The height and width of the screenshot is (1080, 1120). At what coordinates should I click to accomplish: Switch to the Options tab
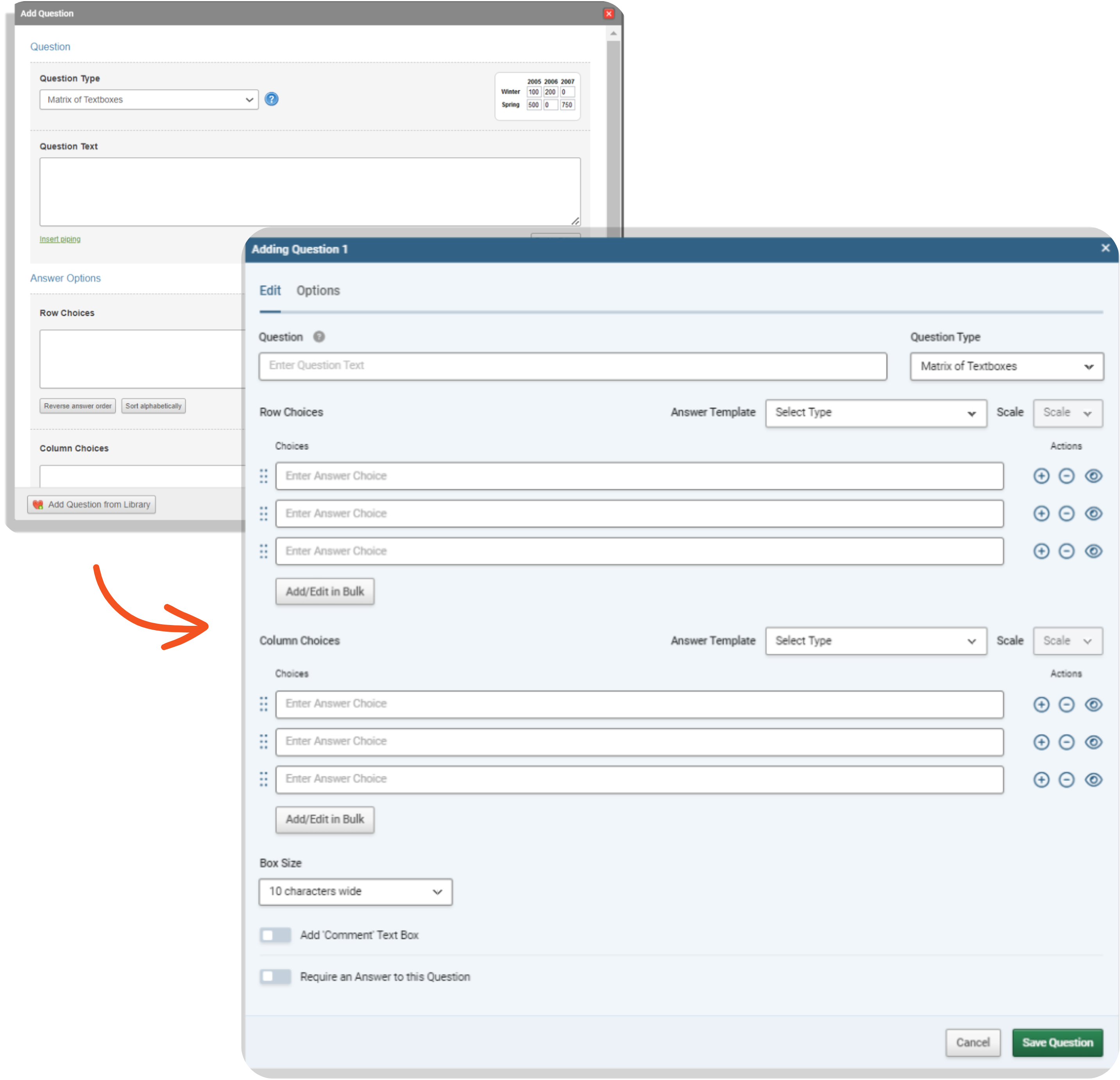point(318,290)
